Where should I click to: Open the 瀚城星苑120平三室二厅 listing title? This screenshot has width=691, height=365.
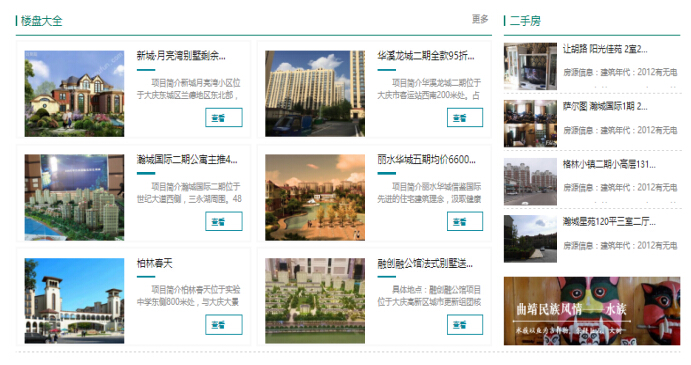point(609,222)
